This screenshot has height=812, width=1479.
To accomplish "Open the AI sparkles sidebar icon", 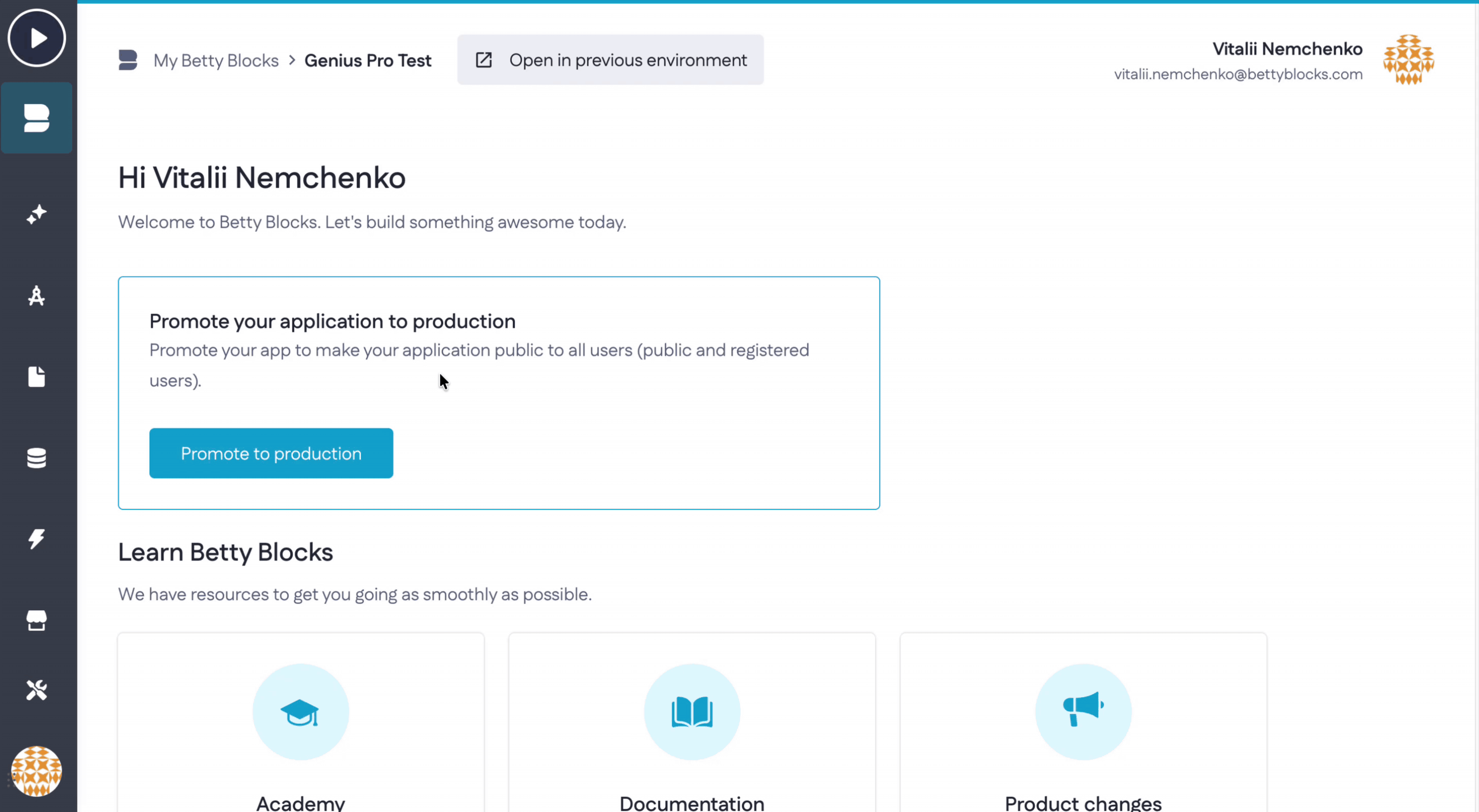I will click(x=37, y=214).
